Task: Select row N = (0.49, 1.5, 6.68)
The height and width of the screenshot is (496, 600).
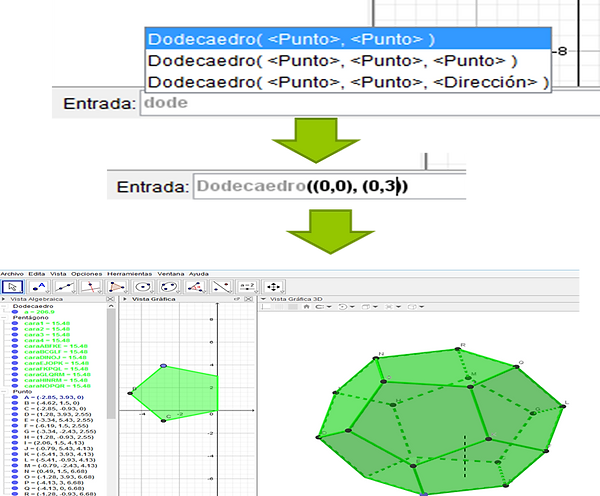Action: point(55,471)
